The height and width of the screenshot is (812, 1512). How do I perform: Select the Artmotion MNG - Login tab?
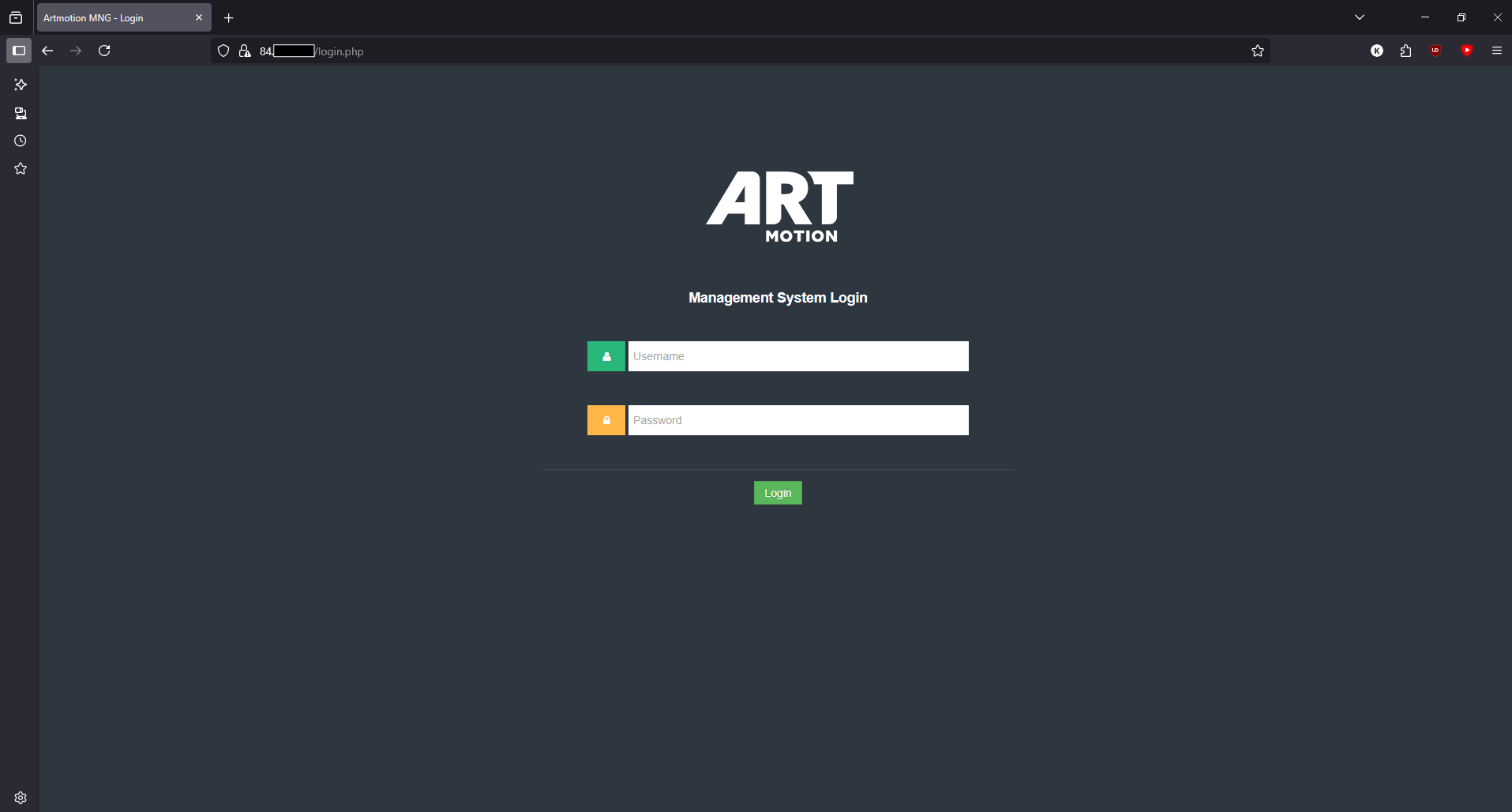(114, 17)
